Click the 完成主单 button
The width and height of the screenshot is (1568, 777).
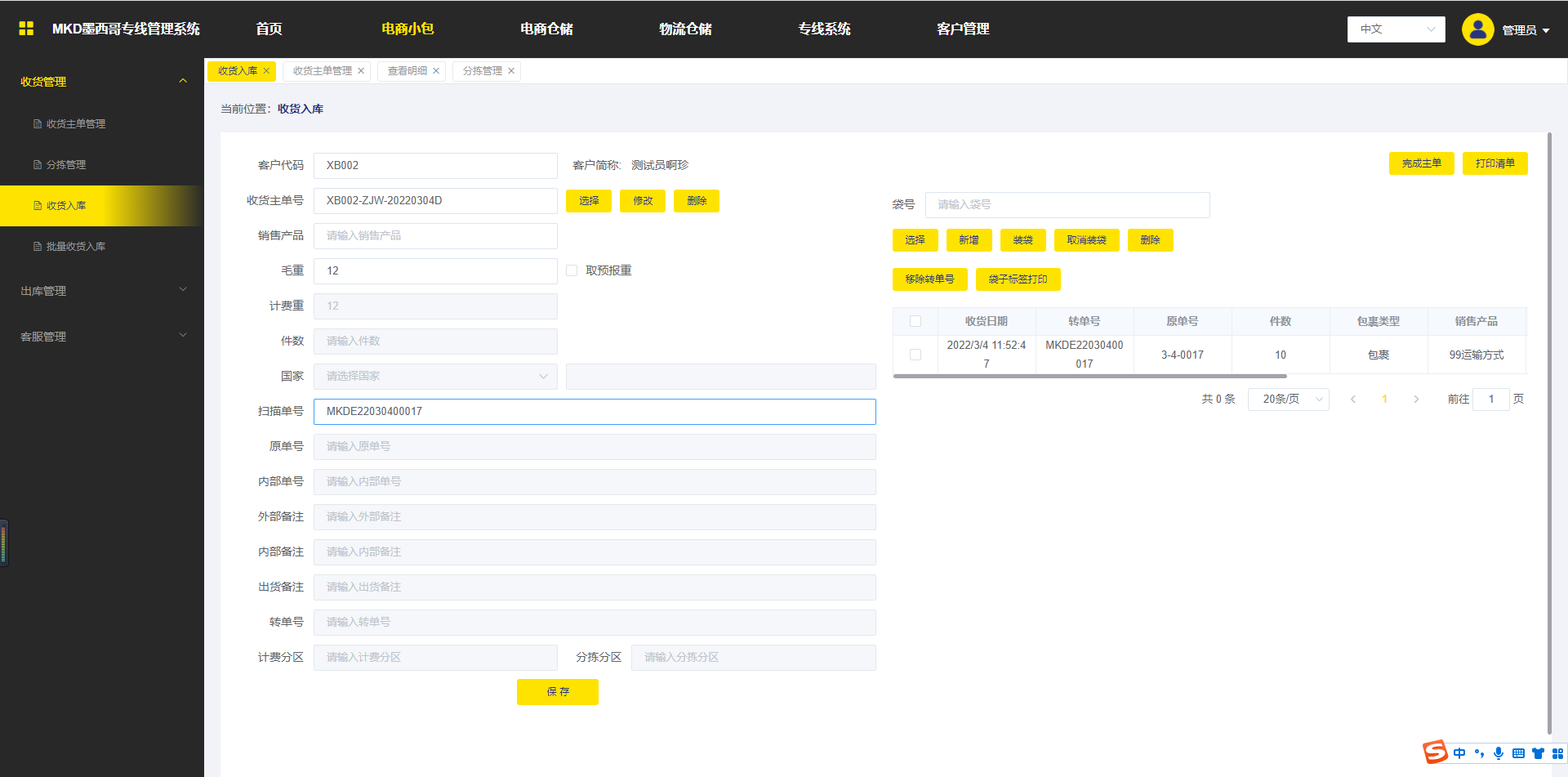pos(1421,163)
